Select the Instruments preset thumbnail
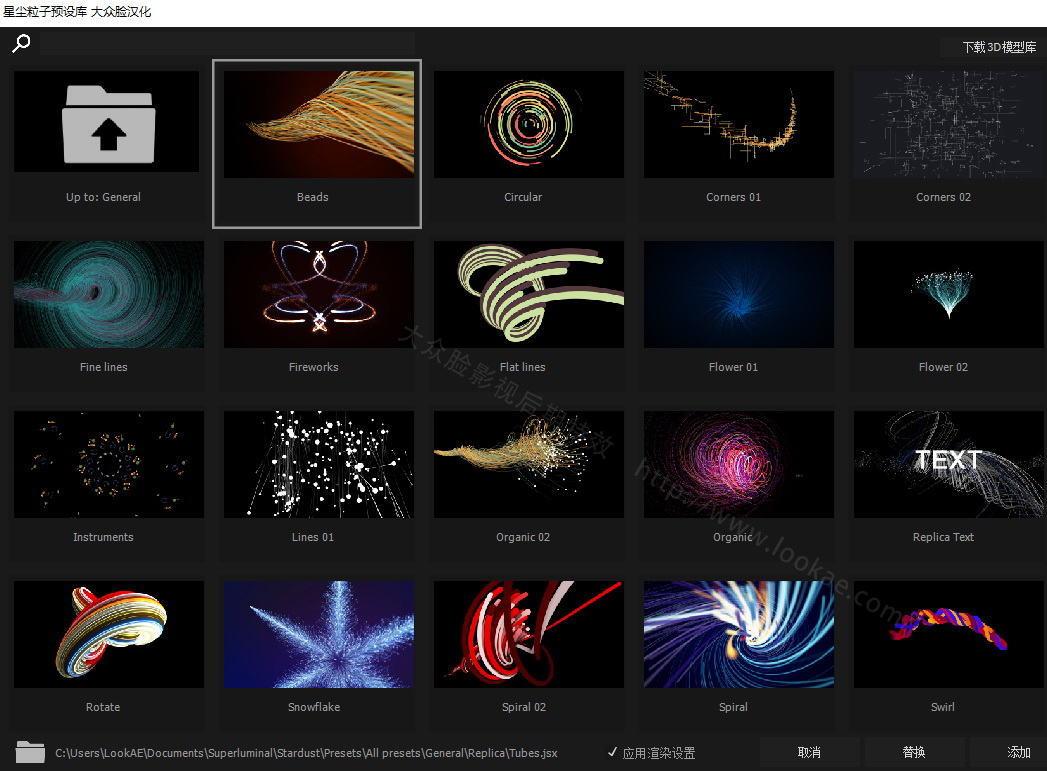 pos(108,464)
